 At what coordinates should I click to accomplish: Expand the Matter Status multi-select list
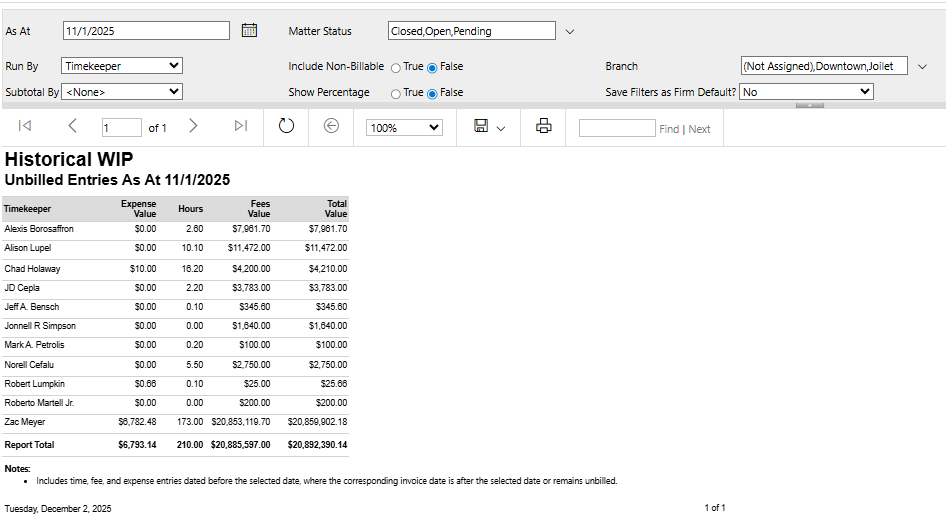coord(570,32)
